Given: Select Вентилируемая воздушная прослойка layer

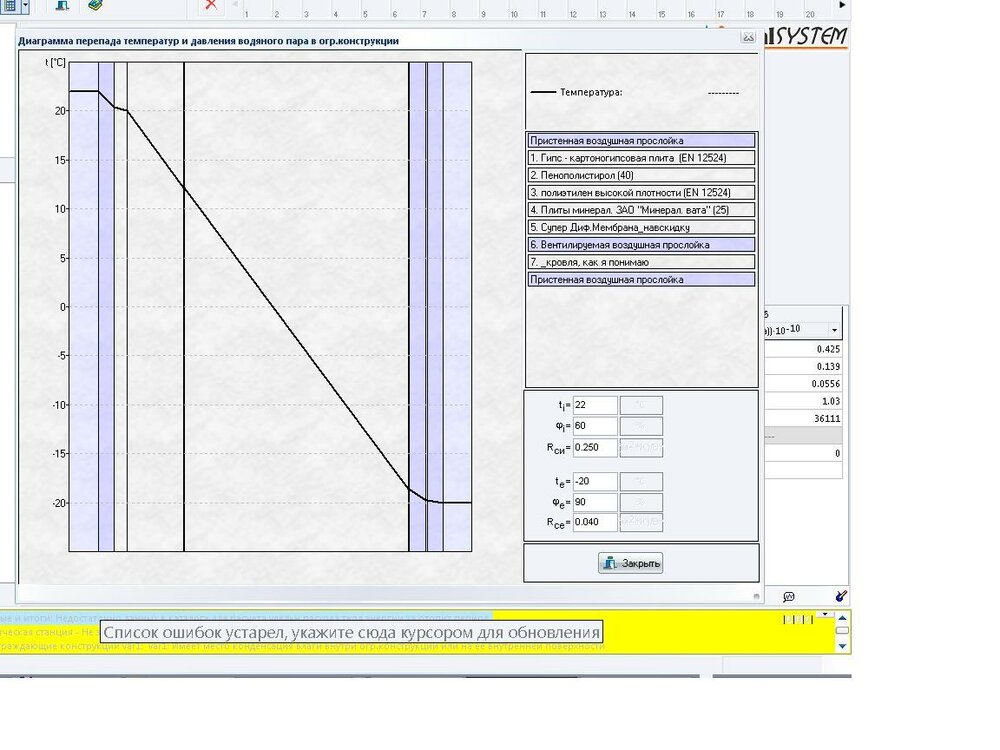Looking at the screenshot, I should pyautogui.click(x=641, y=244).
